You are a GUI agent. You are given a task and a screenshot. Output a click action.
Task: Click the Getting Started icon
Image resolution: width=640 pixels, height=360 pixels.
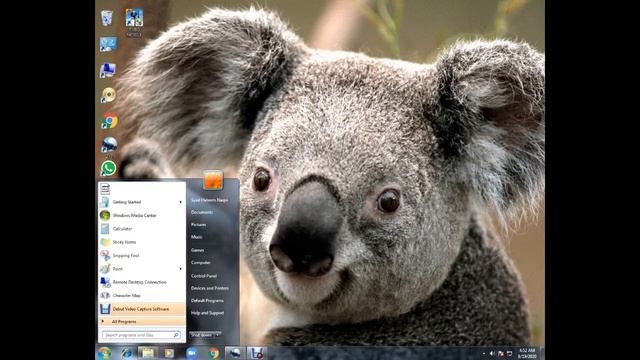(105, 202)
